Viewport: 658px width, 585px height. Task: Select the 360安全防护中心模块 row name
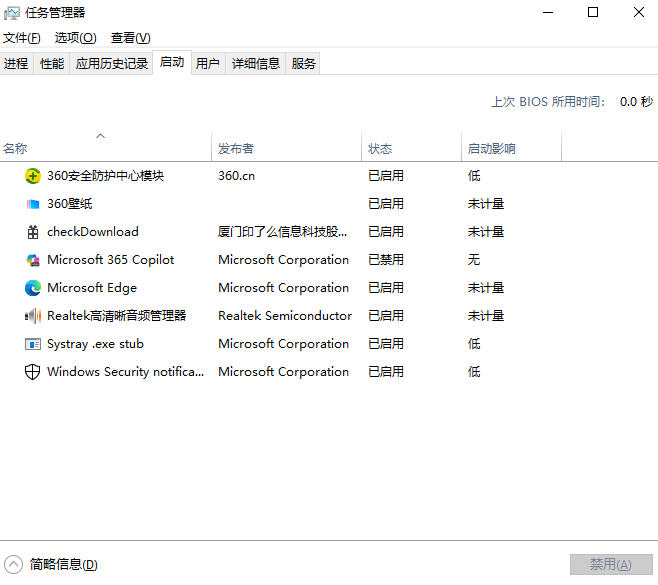pyautogui.click(x=105, y=176)
